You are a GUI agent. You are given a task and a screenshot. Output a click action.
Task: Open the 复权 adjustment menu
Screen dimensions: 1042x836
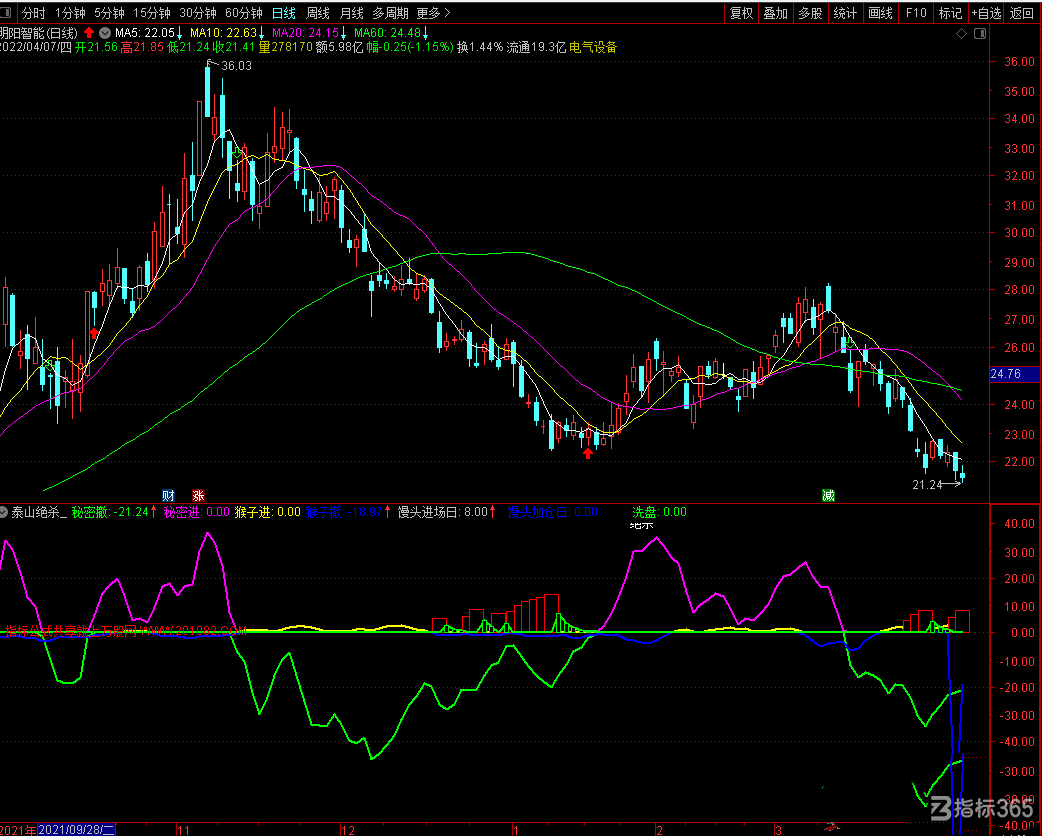[741, 13]
